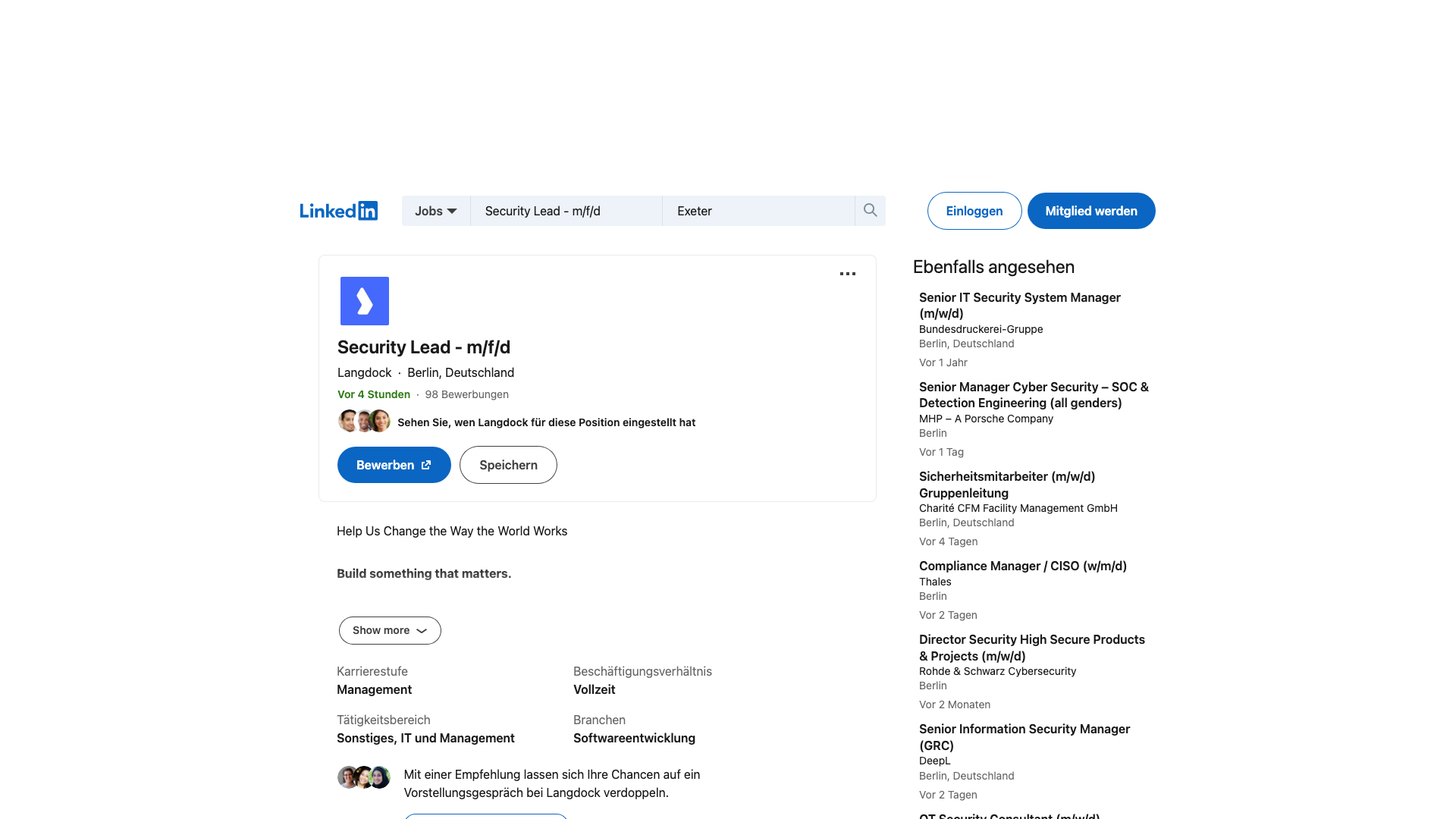The image size is (1456, 819).
Task: Click referral avatars beside 'Mit einer Empfehlung'
Action: [x=364, y=777]
